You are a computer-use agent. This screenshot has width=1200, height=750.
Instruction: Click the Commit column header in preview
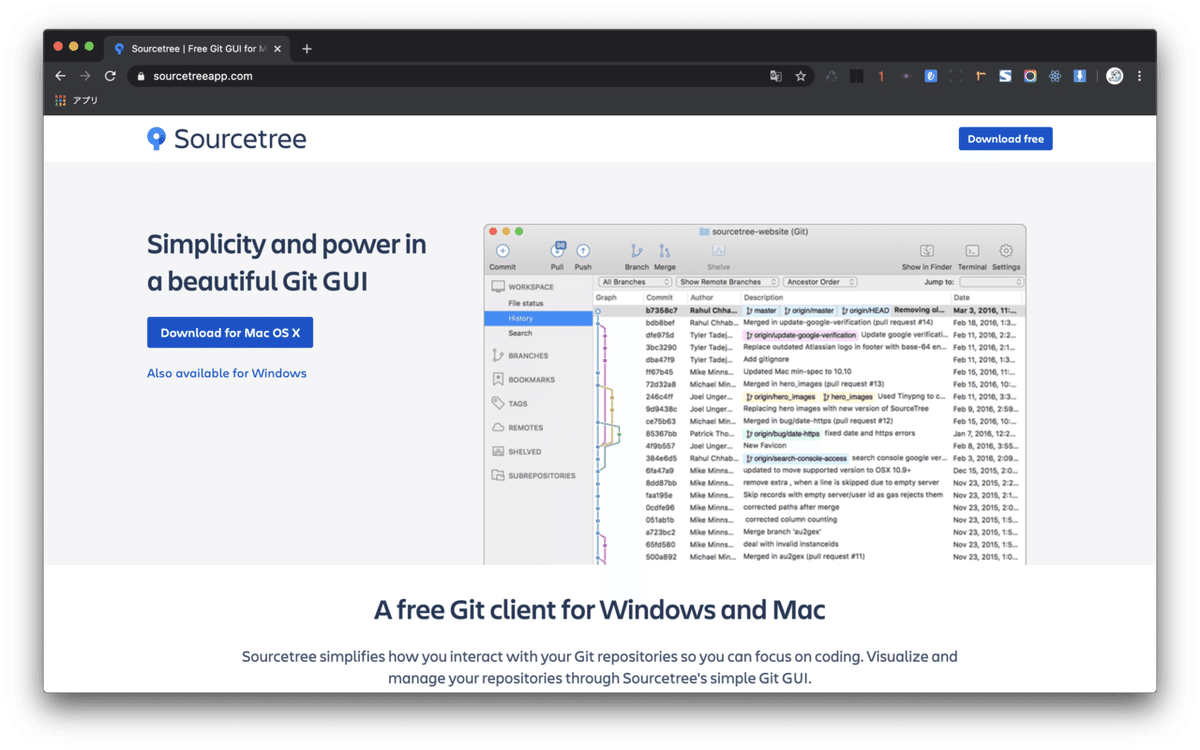[x=659, y=297]
